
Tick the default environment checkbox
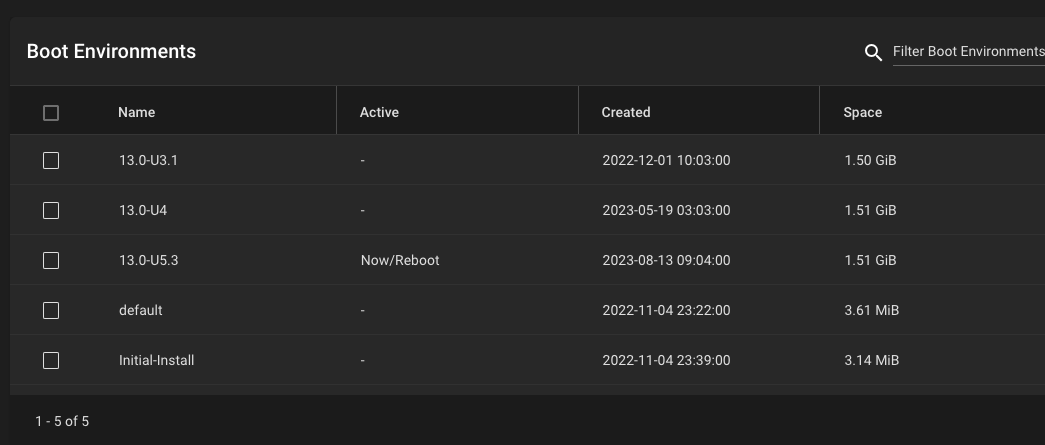(x=51, y=310)
